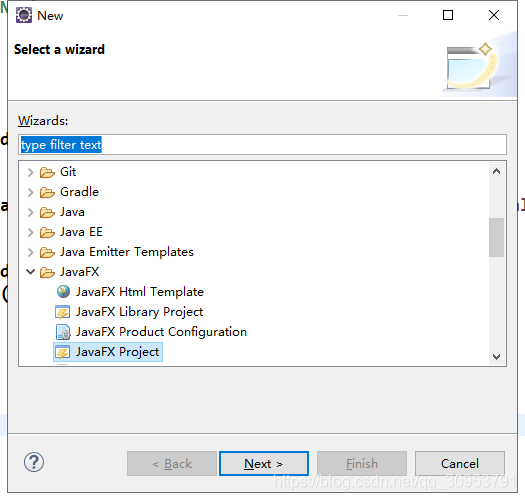Viewport: 525px width, 500px height.
Task: Click the JavaFX Product Configuration icon
Action: [x=63, y=332]
